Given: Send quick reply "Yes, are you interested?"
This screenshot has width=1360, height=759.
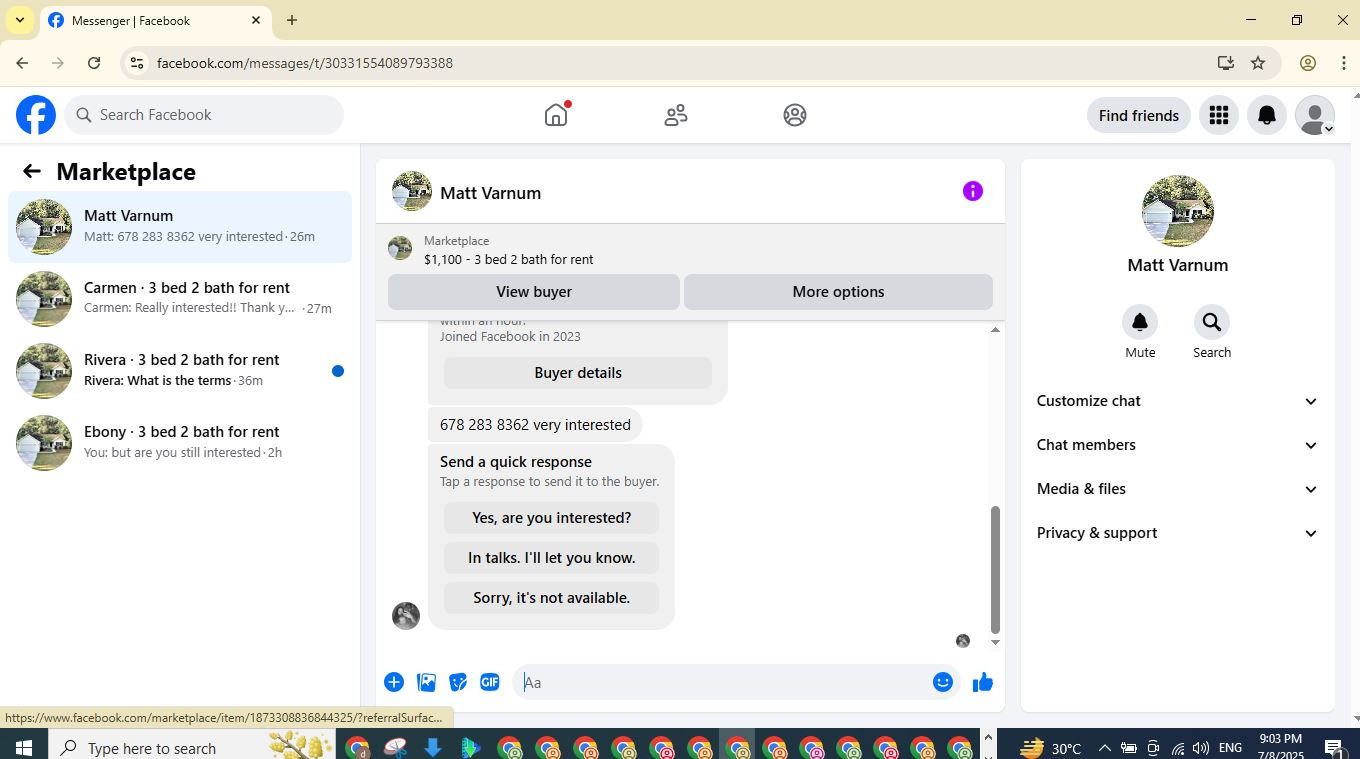Looking at the screenshot, I should click(x=552, y=518).
